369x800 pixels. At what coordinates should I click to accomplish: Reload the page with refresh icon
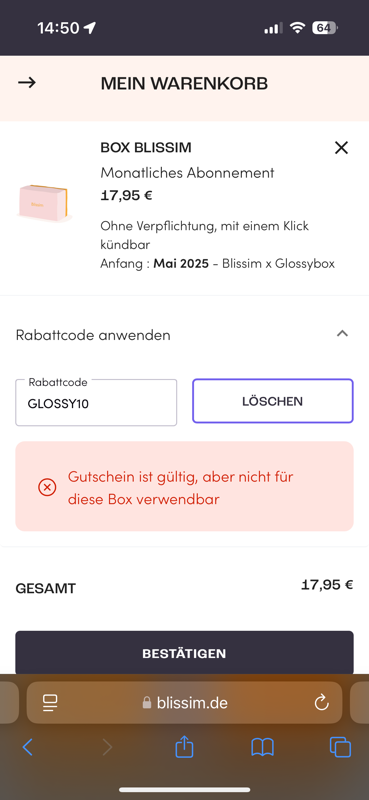click(321, 703)
